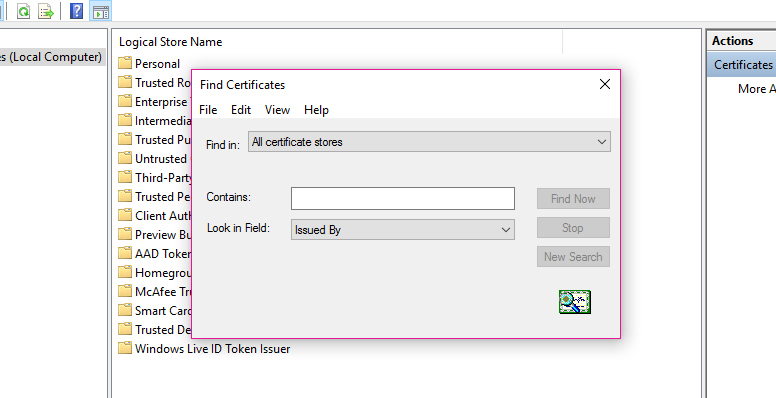
Task: Click the Stop button
Action: 573,228
